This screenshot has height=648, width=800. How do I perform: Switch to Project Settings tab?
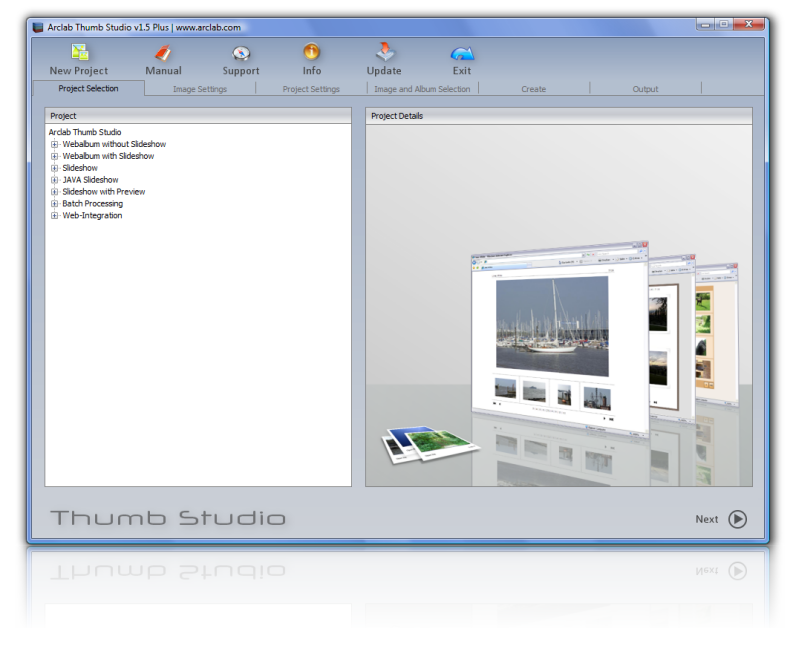click(x=311, y=89)
